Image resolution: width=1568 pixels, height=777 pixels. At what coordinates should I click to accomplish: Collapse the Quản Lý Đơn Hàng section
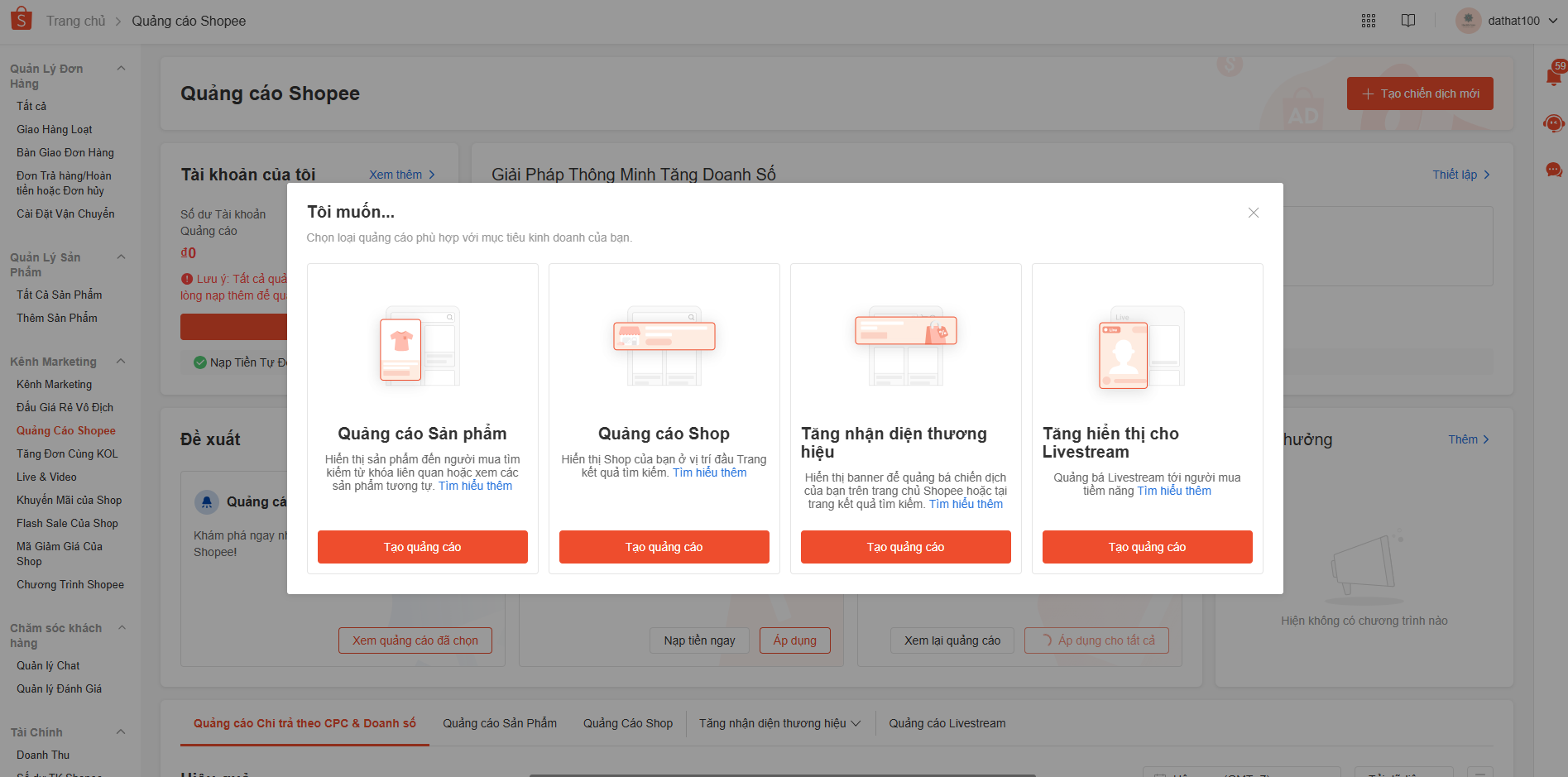[121, 69]
